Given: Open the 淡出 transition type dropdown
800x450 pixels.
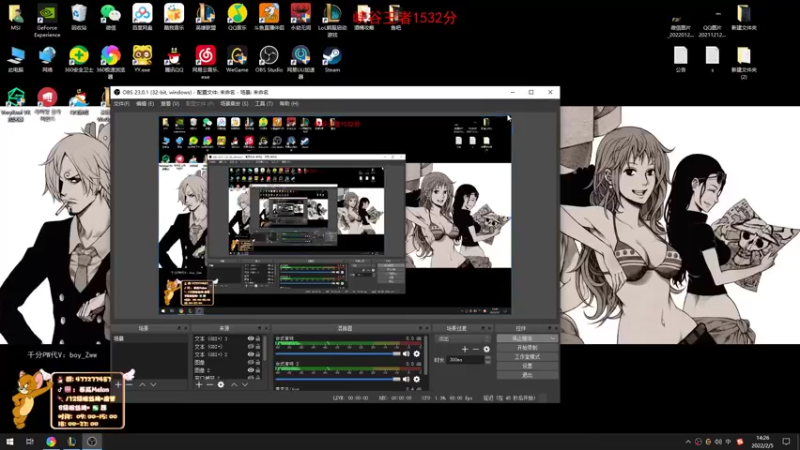Looking at the screenshot, I should (462, 339).
